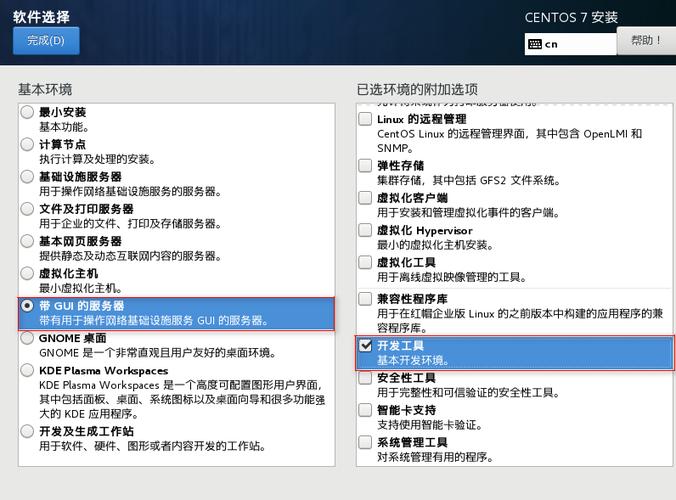Click the 基本功能。 description text
This screenshot has height=500, width=676.
pos(64,127)
